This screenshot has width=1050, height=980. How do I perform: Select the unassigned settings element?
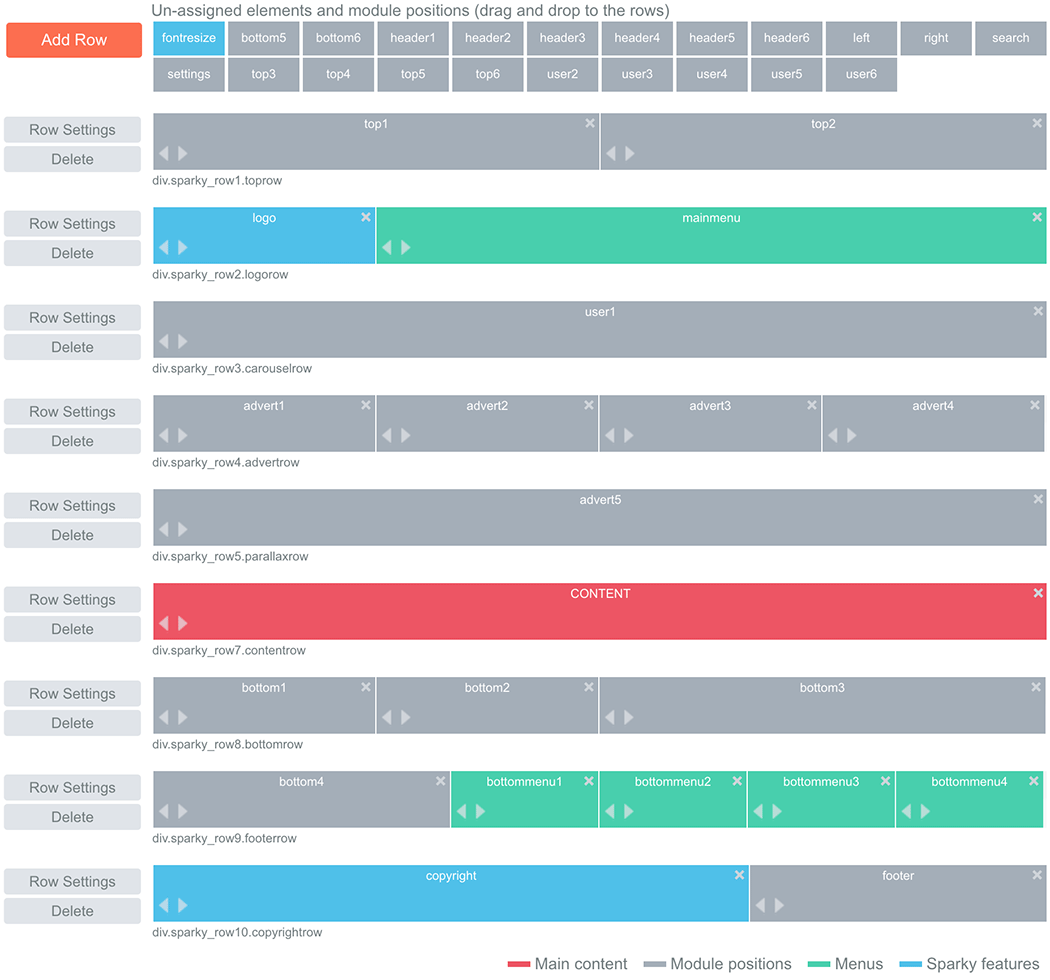coord(189,74)
